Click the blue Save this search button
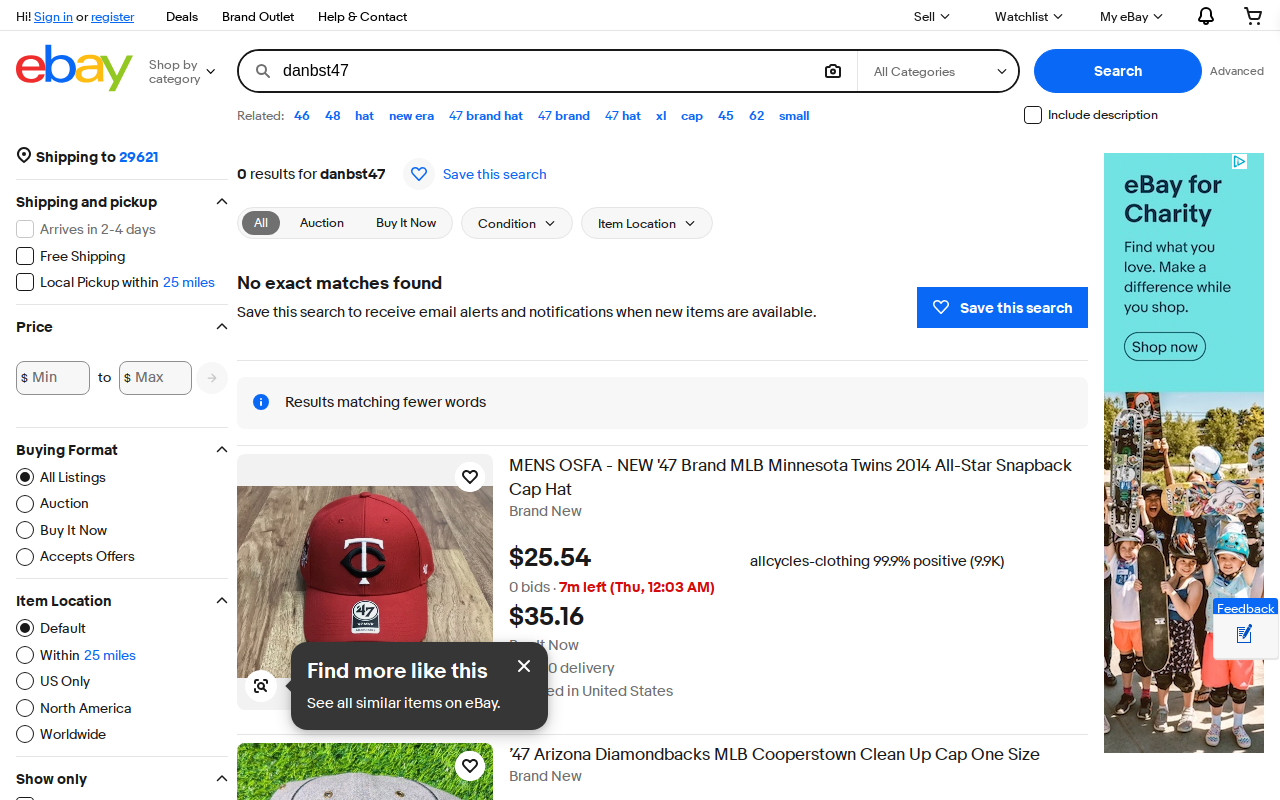The height and width of the screenshot is (800, 1280). (1002, 308)
